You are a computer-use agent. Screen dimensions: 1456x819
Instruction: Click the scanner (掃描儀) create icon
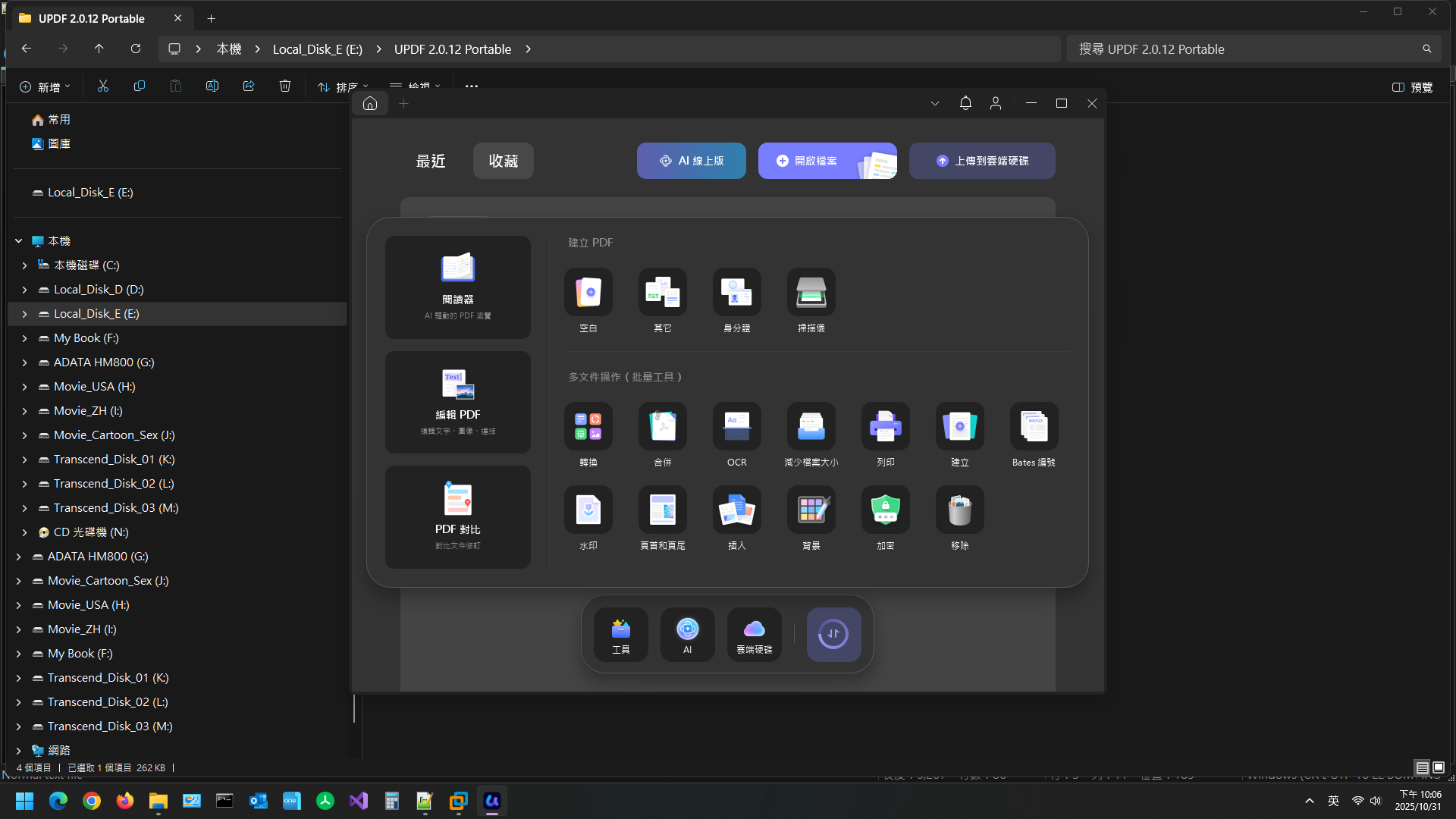point(811,293)
